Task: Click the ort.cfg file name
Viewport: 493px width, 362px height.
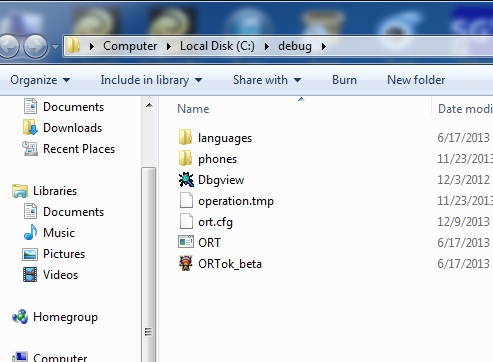Action: pyautogui.click(x=215, y=222)
